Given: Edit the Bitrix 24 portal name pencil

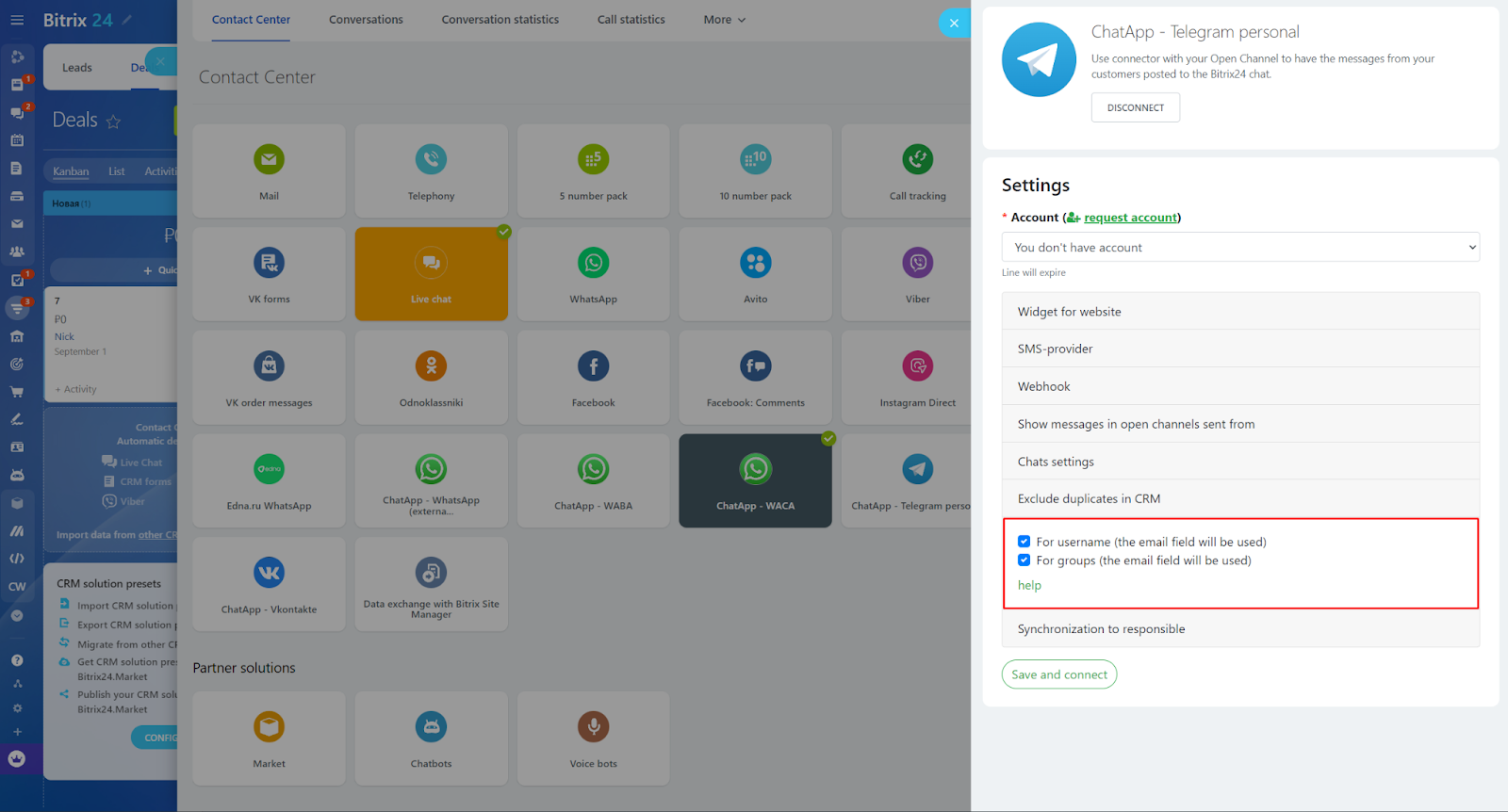Looking at the screenshot, I should pyautogui.click(x=127, y=20).
